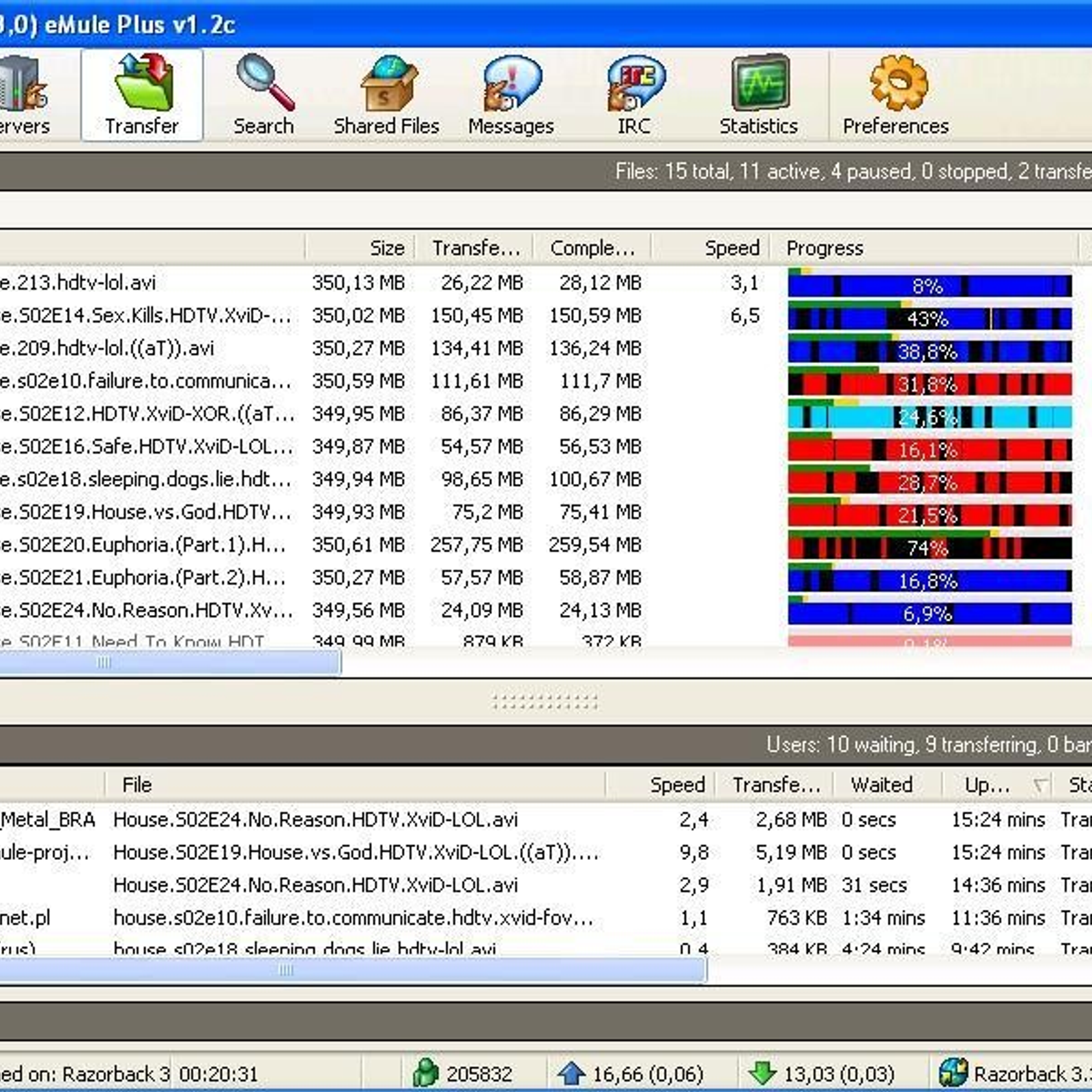The width and height of the screenshot is (1092, 1092).
Task: Click the splitter grip between lists
Action: pos(545,702)
